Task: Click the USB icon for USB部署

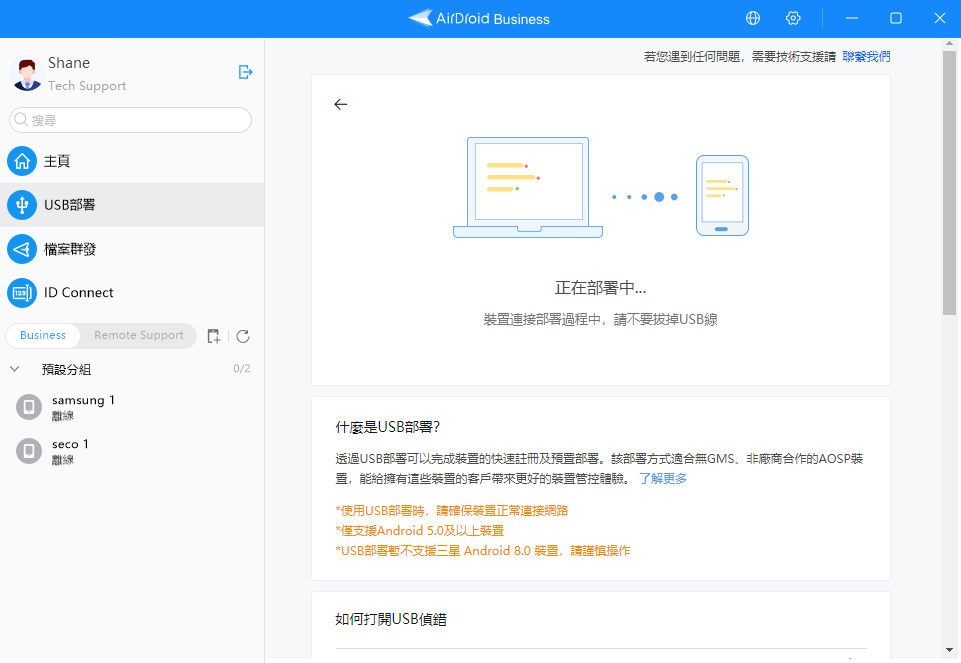Action: [x=22, y=205]
